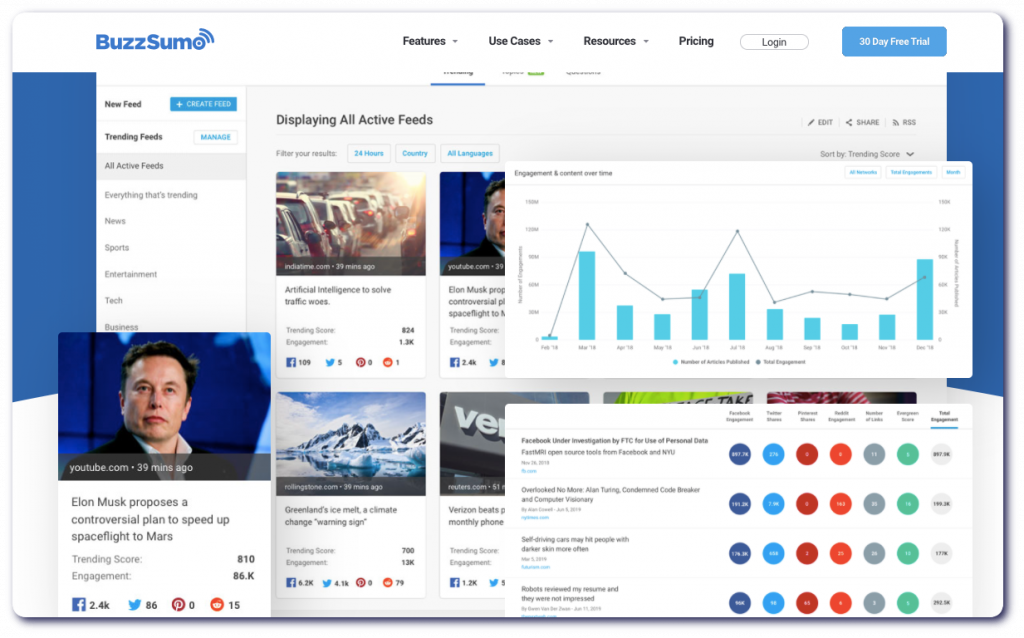Click Facebook icon on traffic woes card
Screen dimensions: 1024x638
click(291, 362)
